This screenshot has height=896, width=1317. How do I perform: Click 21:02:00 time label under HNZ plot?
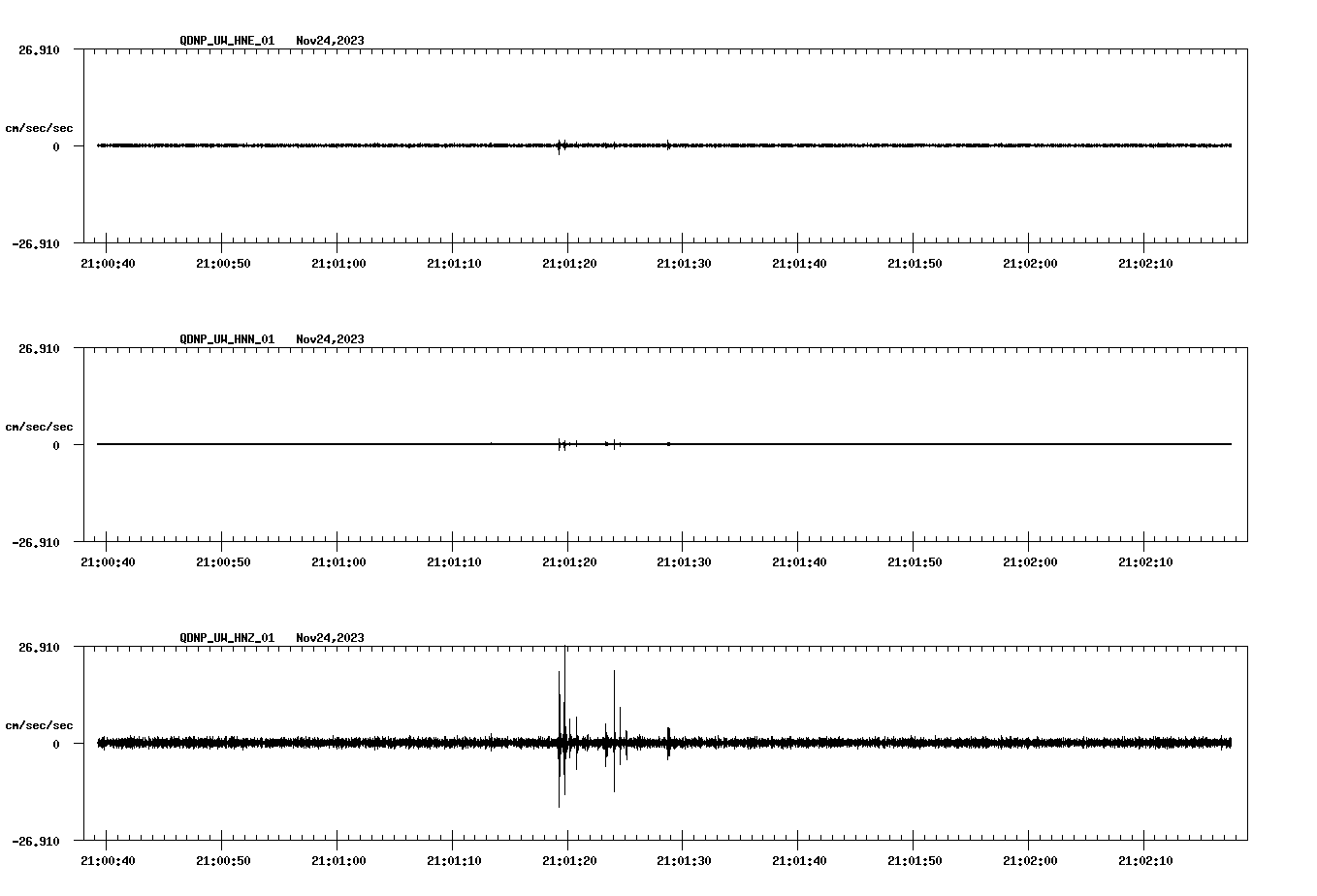[1030, 861]
